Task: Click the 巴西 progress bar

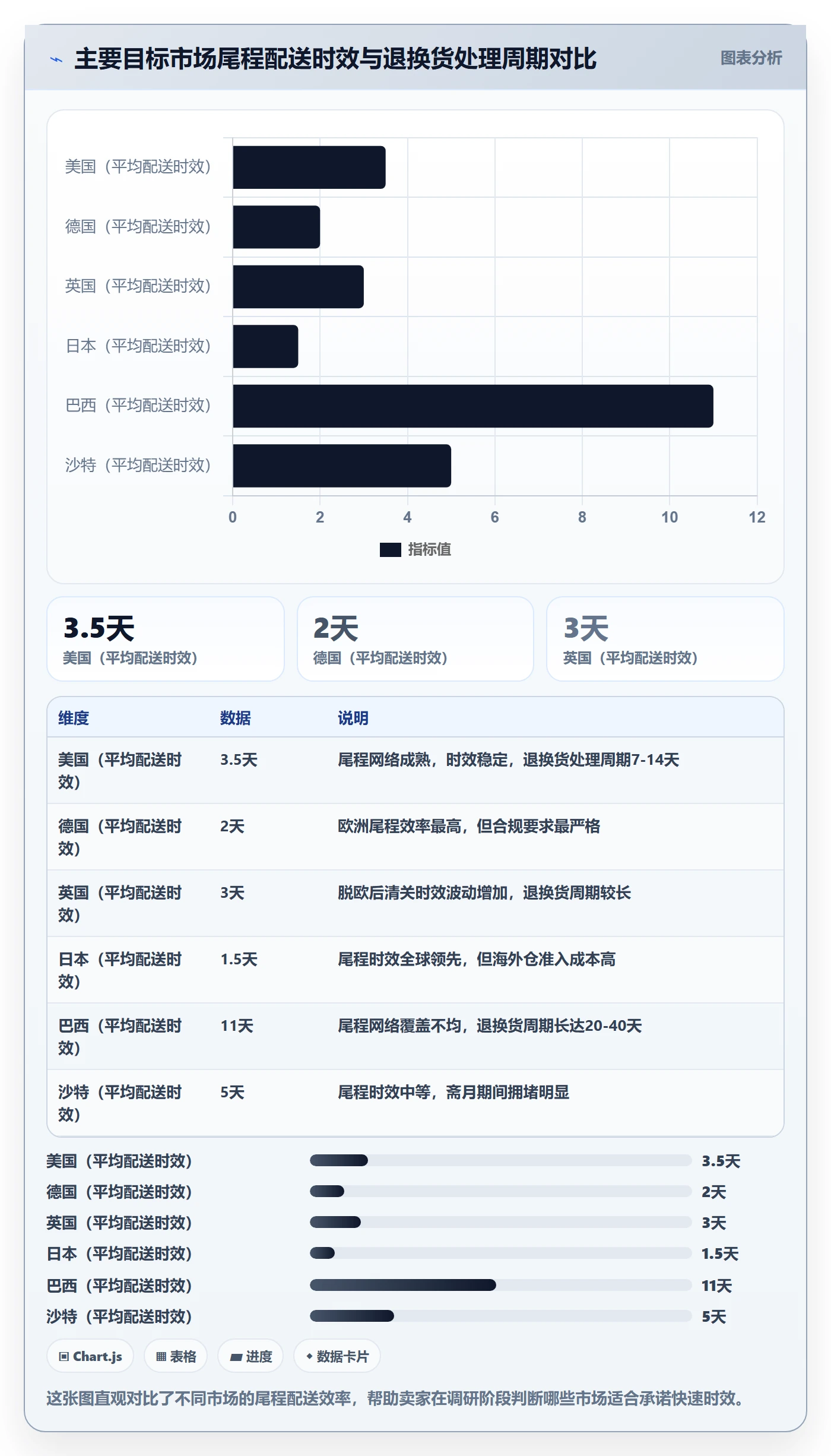Action: pyautogui.click(x=500, y=1285)
